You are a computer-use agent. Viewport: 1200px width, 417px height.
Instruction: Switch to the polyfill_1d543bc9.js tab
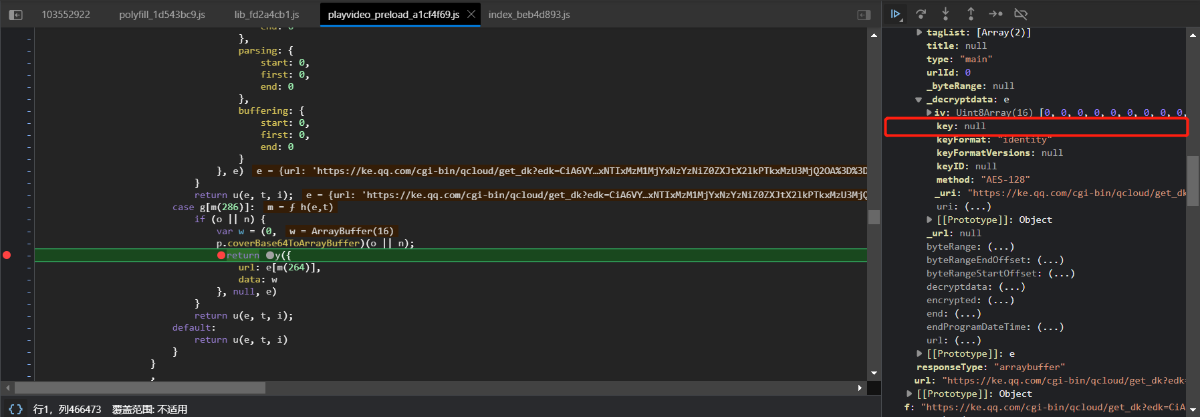(x=160, y=15)
